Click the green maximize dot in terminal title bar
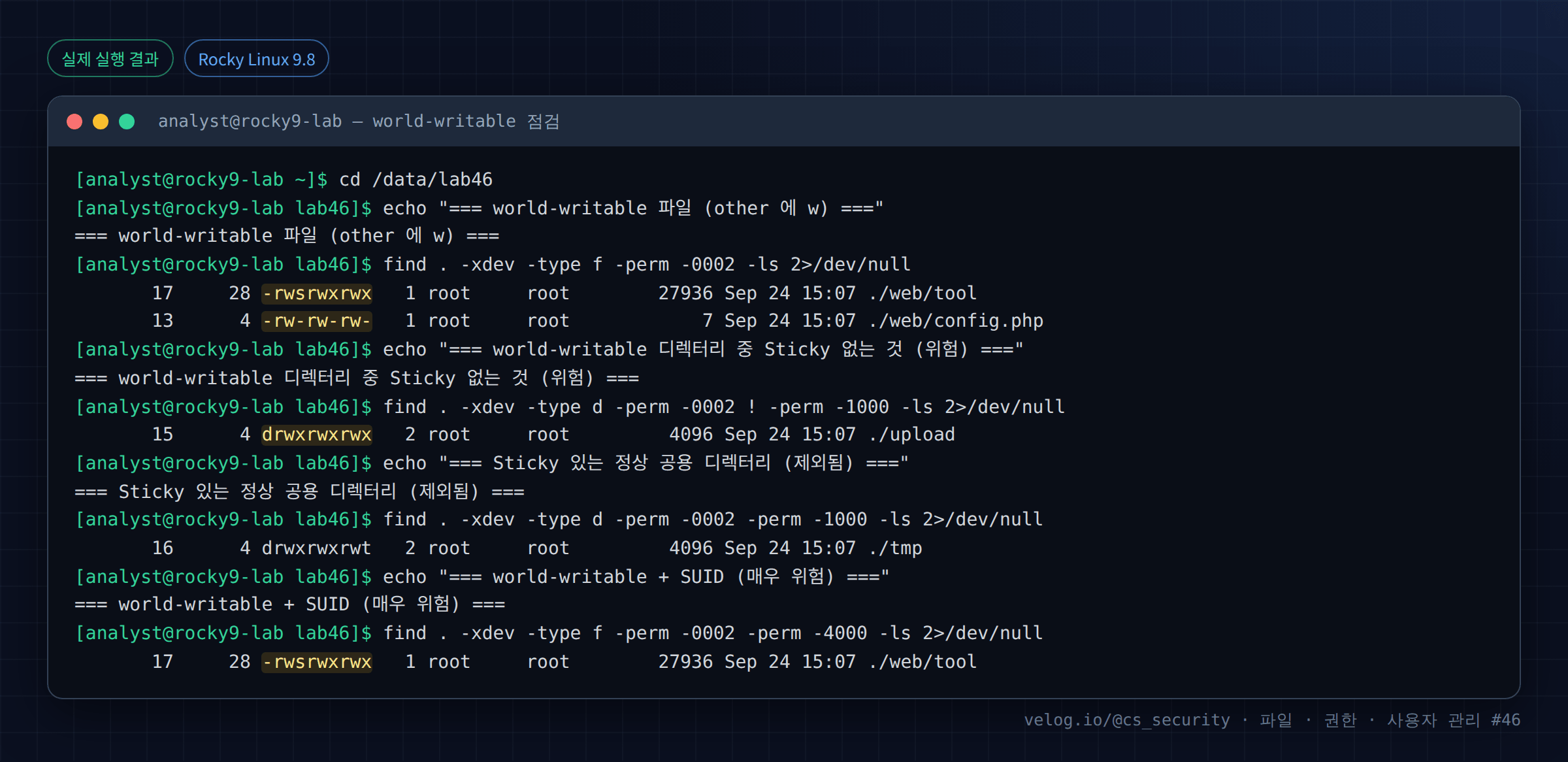1568x762 pixels. 127,122
